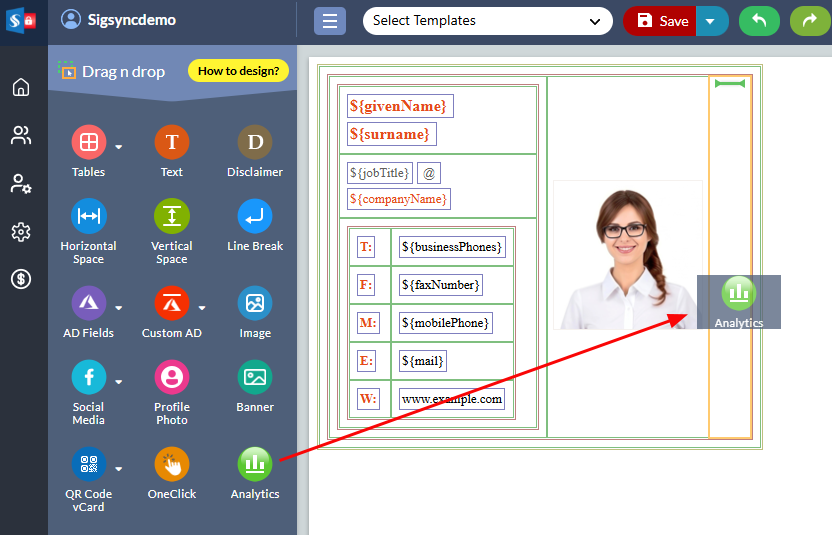Insert a Line Break element
The height and width of the screenshot is (535, 832).
pyautogui.click(x=255, y=217)
